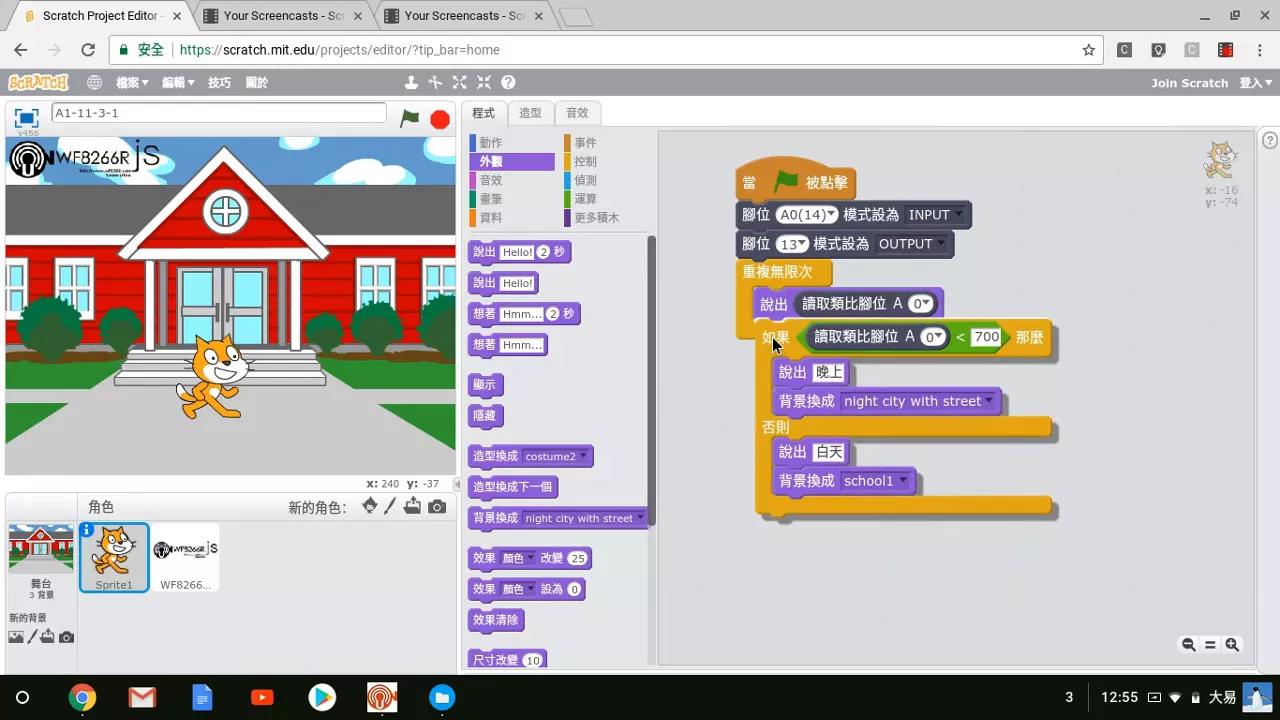Click the red stop sign button
1280x720 pixels.
[x=440, y=120]
